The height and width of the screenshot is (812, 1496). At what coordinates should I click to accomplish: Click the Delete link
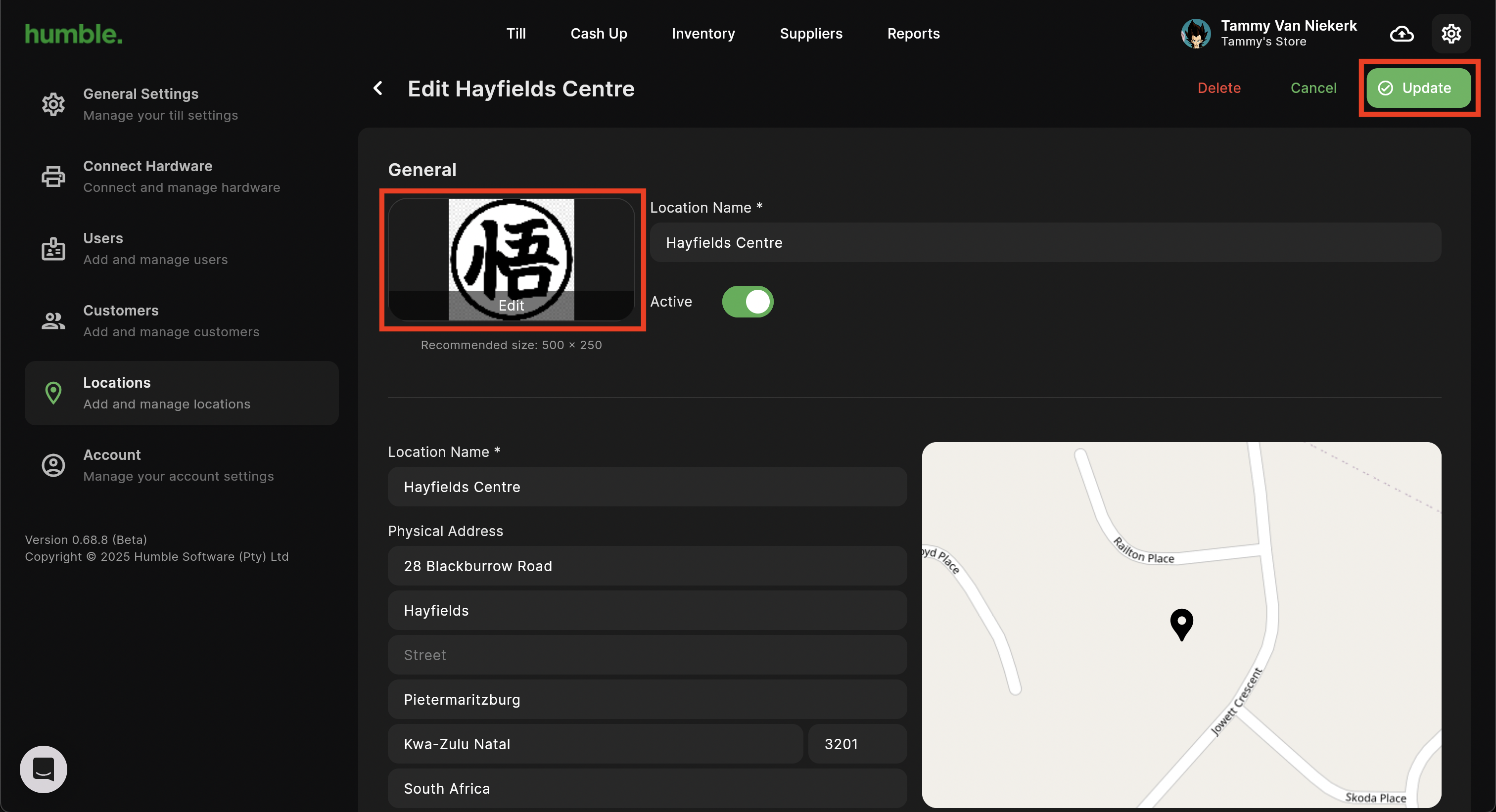[x=1219, y=88]
